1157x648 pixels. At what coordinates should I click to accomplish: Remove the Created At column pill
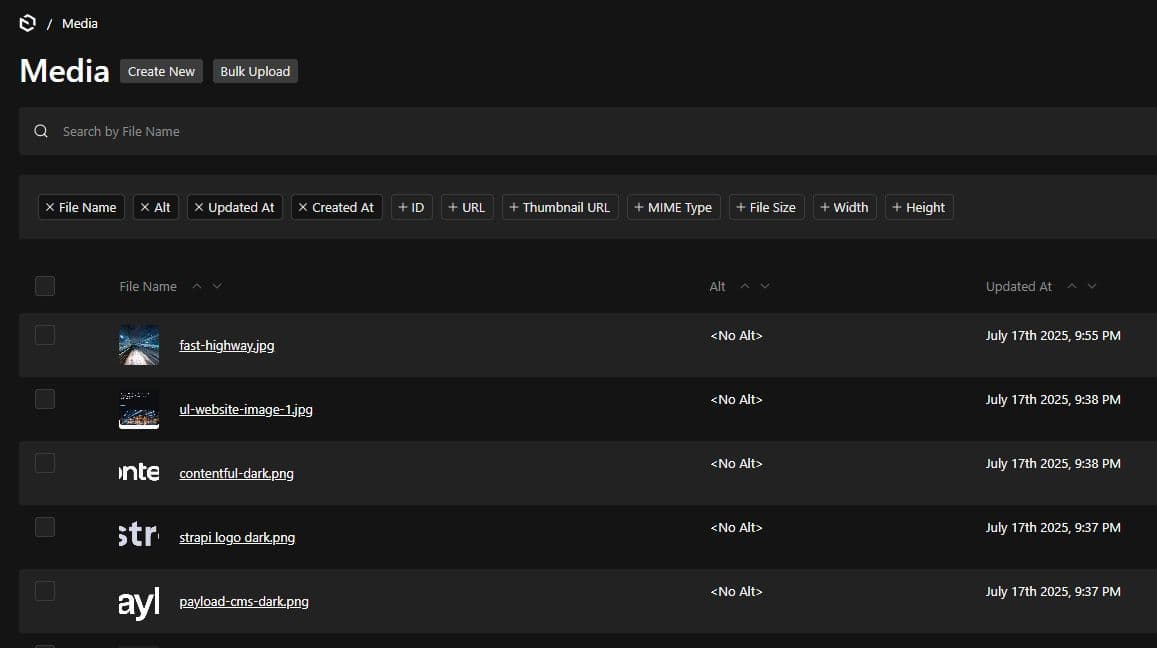(336, 207)
